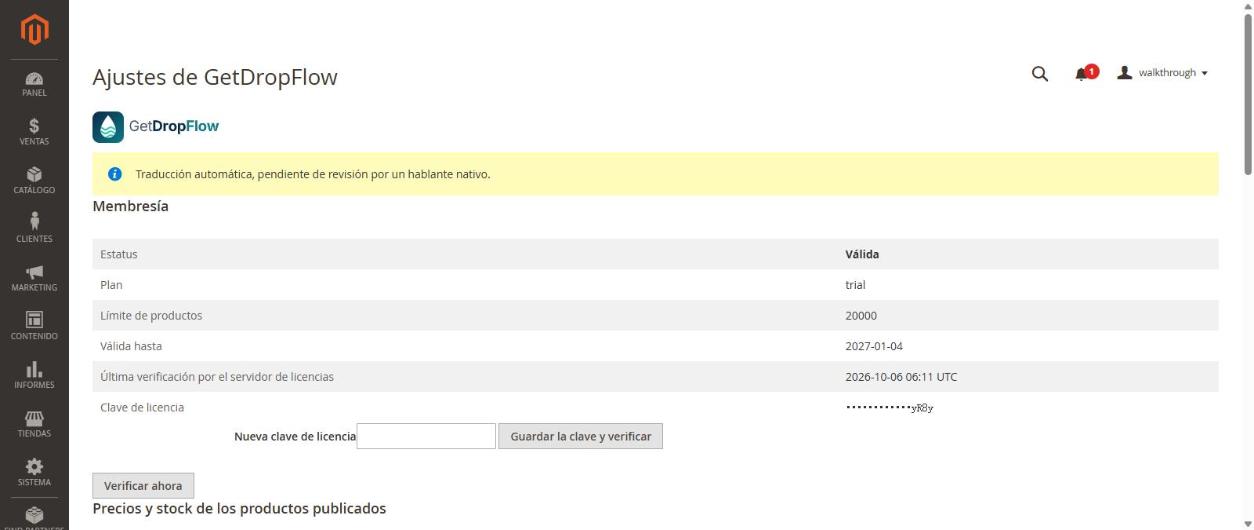The image size is (1254, 530).
Task: Click Precios y stock de los productos publicados heading
Action: [x=239, y=508]
